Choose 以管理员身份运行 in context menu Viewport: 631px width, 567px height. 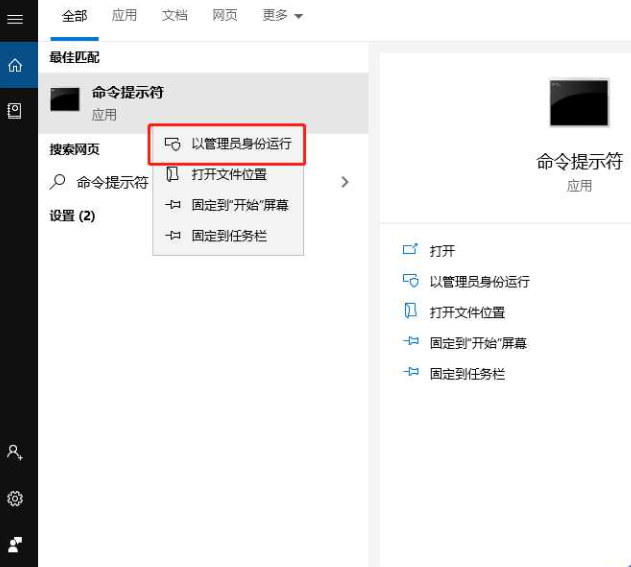tap(227, 144)
